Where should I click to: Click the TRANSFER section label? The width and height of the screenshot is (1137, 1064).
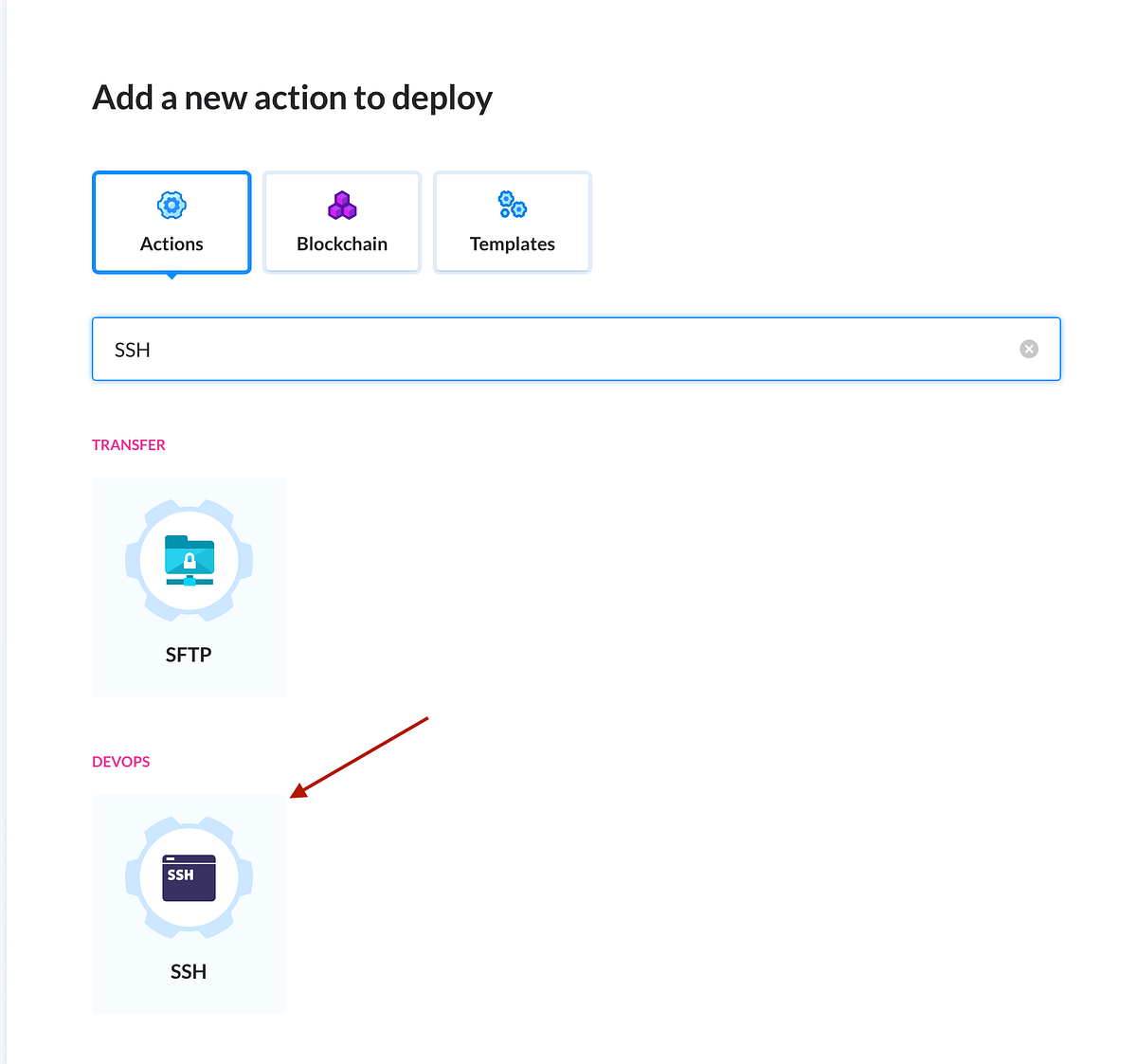[129, 444]
